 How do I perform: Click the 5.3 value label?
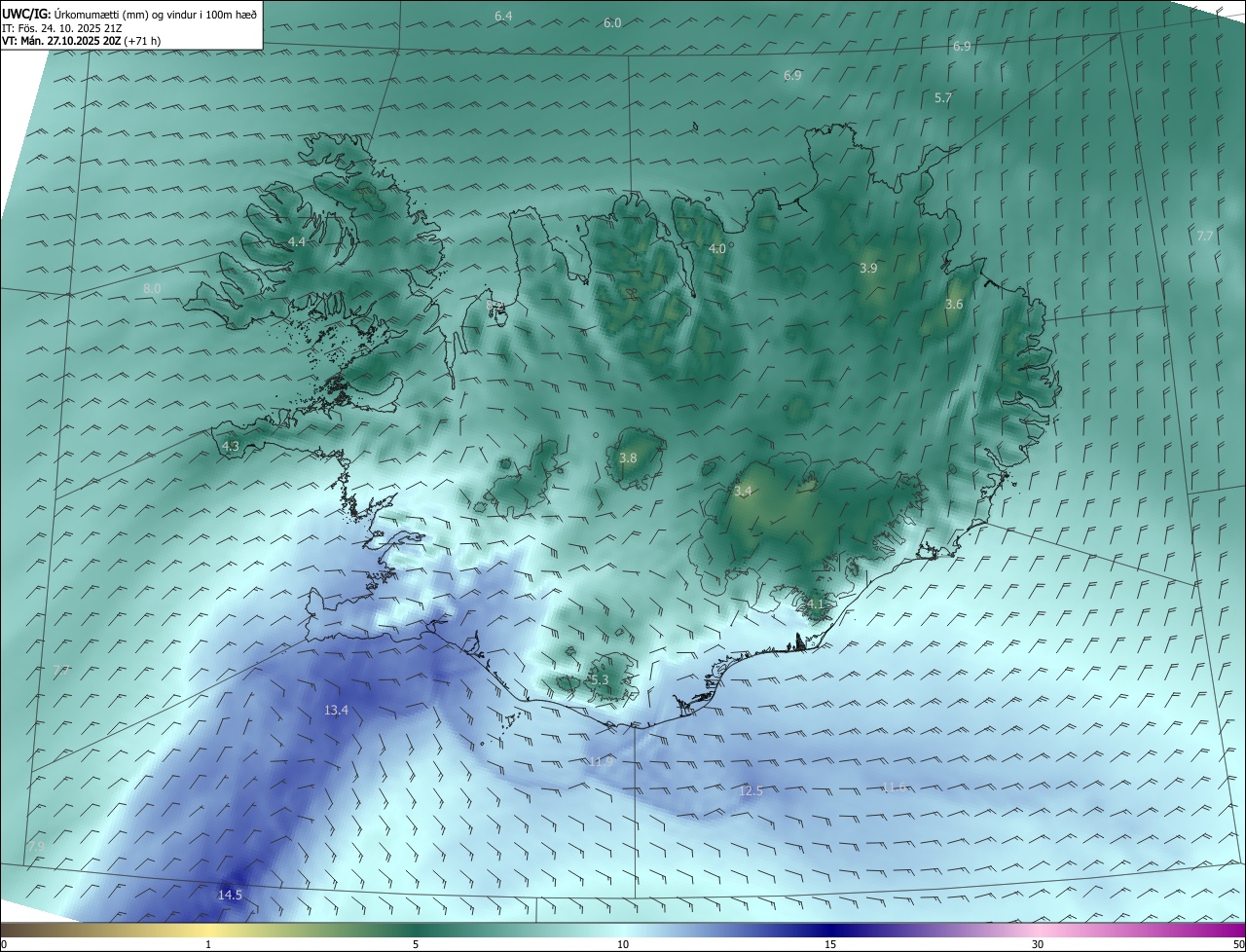click(x=600, y=680)
